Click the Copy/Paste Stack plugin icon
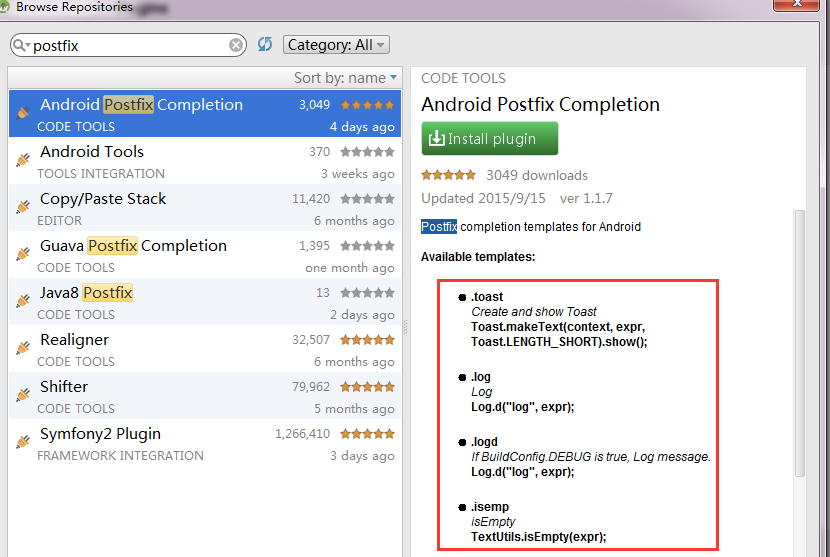Image resolution: width=830 pixels, height=557 pixels. (23, 206)
